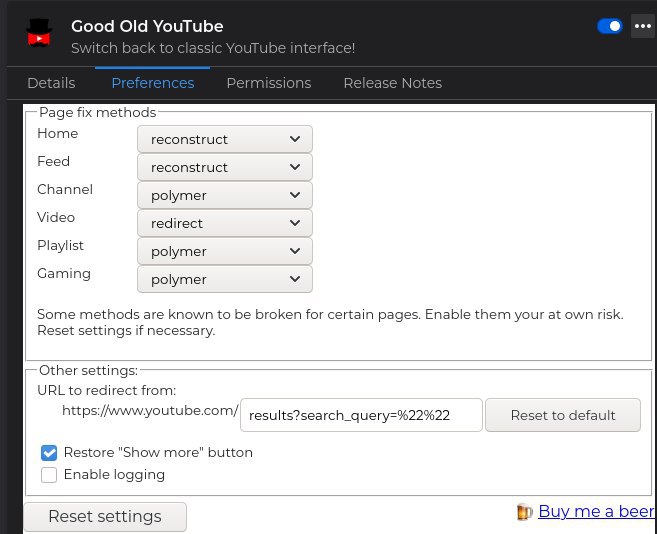Click the Reset settings button

tap(105, 516)
